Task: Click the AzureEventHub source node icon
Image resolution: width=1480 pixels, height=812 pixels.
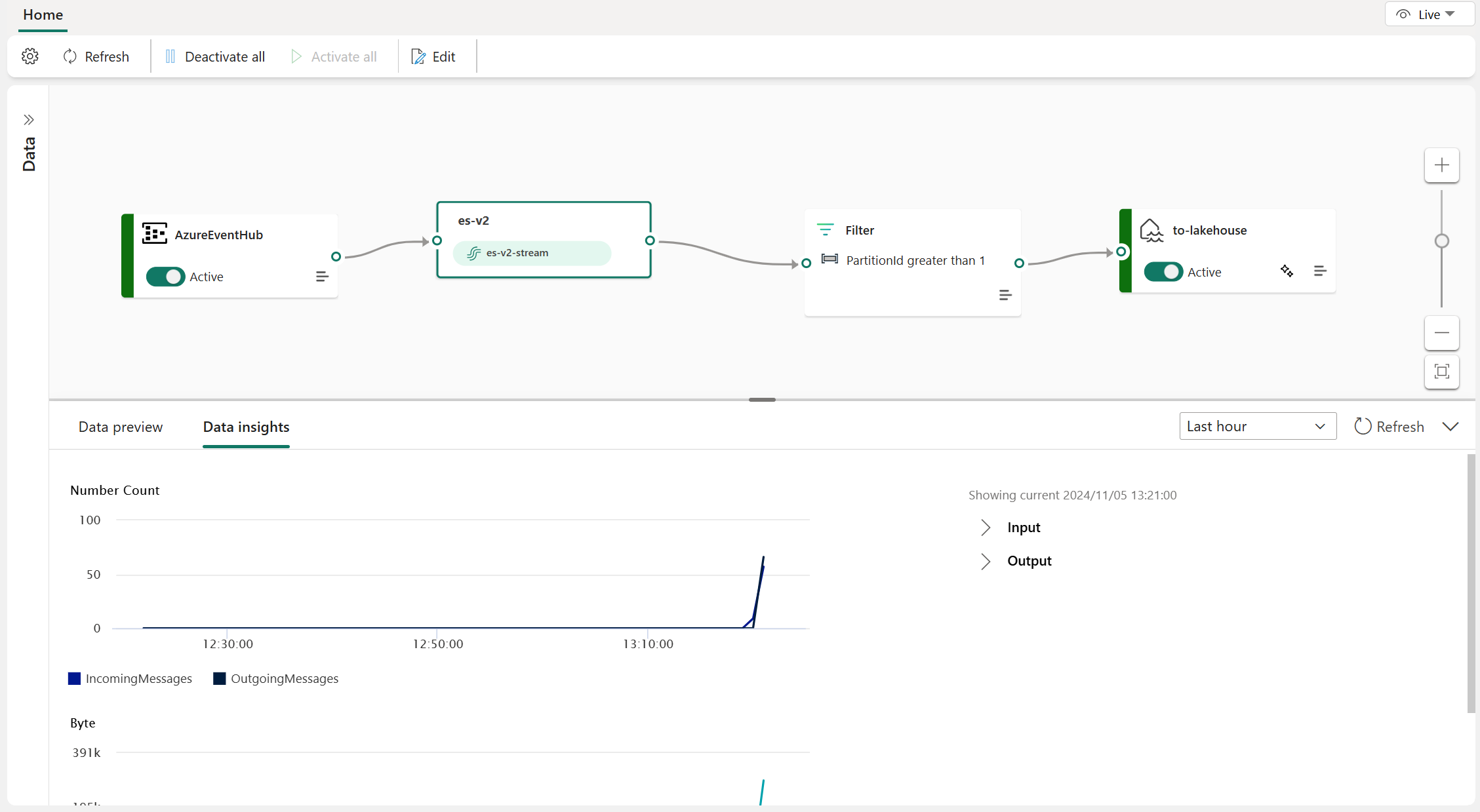Action: point(154,234)
